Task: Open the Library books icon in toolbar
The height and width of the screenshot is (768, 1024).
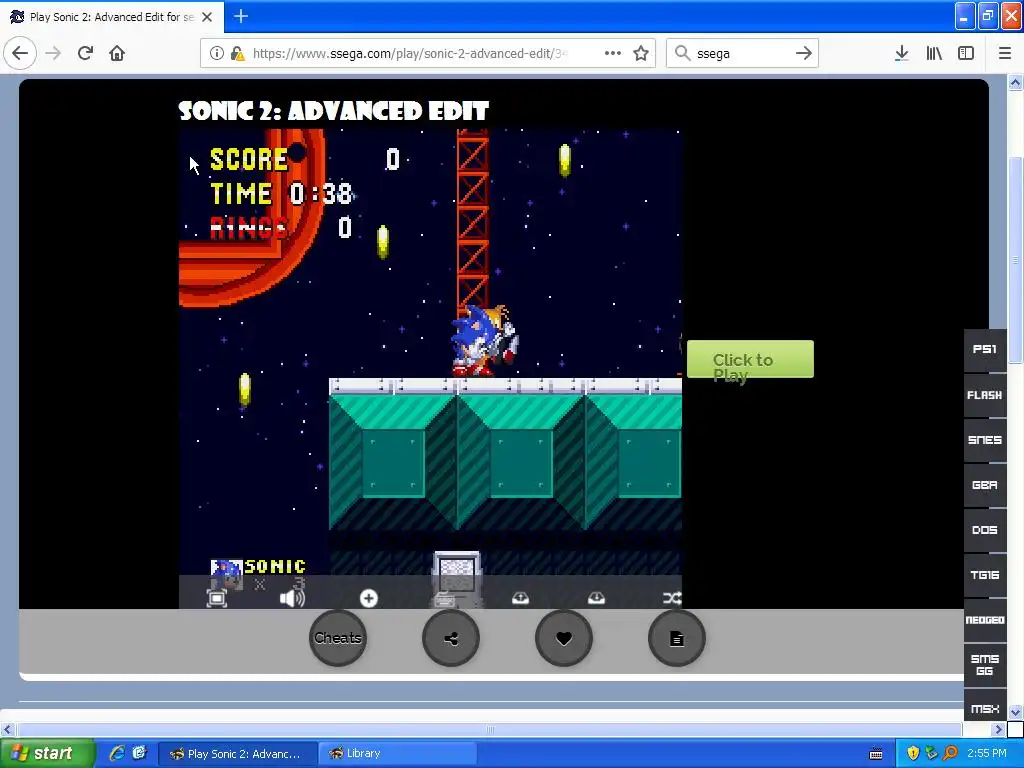Action: click(x=934, y=53)
